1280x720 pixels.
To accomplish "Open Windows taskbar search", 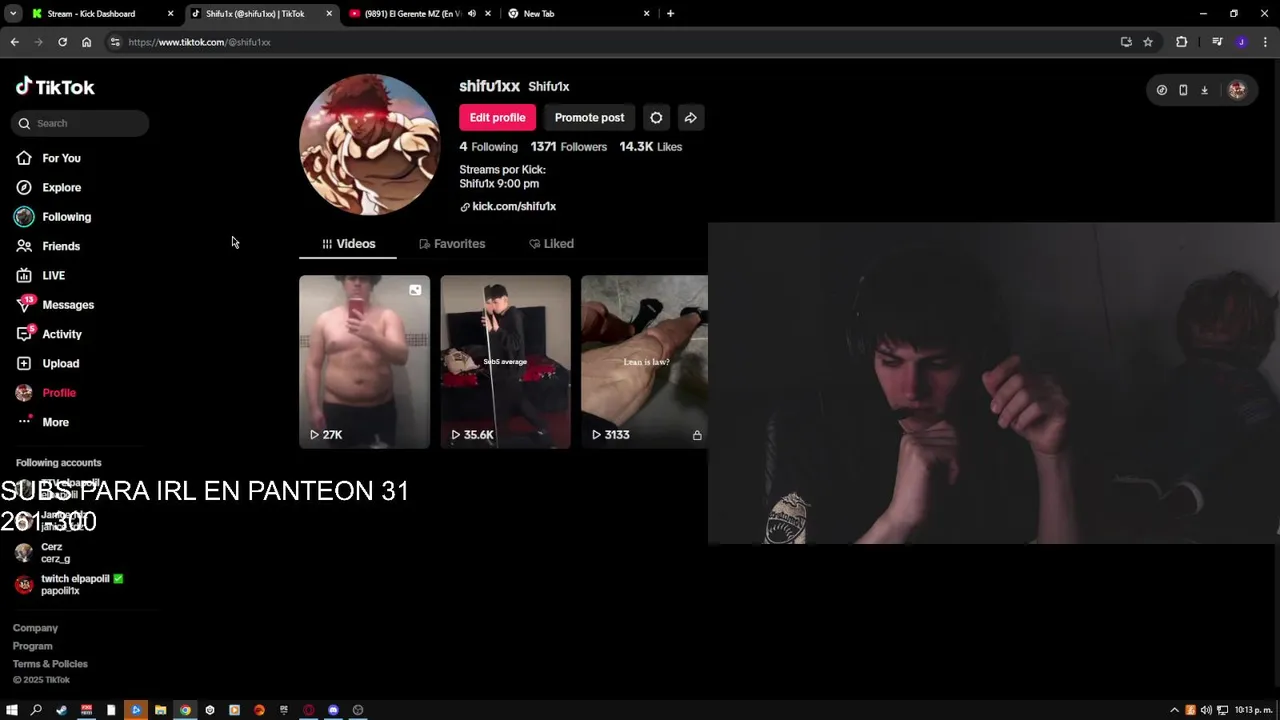I will pos(36,710).
